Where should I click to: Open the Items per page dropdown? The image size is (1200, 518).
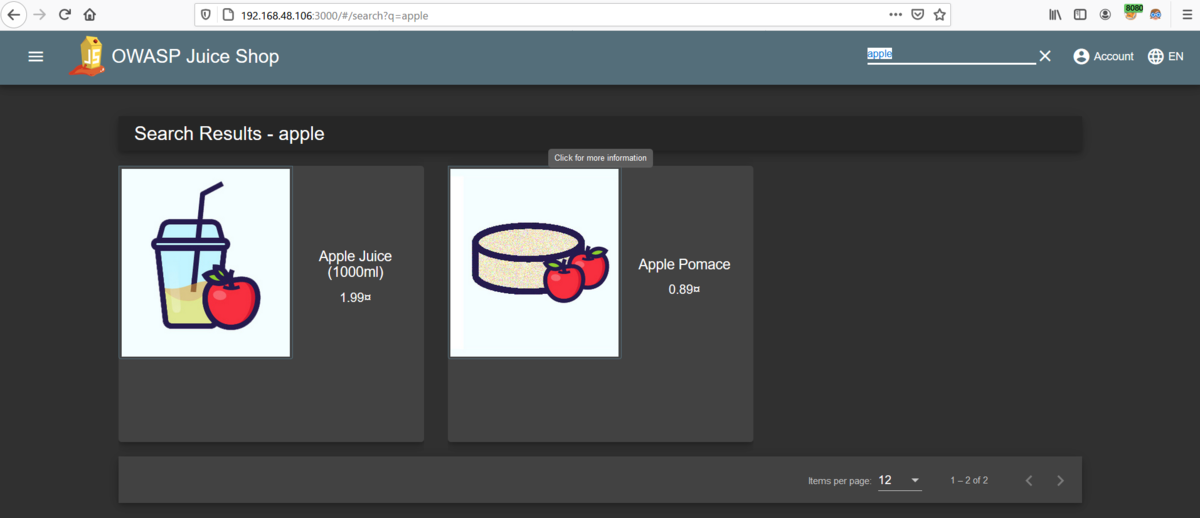[899, 481]
